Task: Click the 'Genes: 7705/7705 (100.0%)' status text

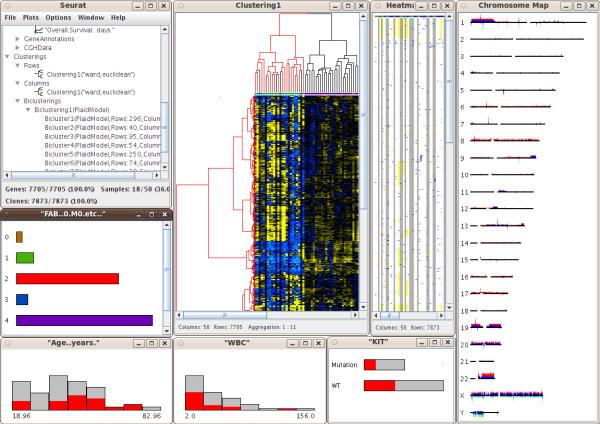Action: coord(50,189)
